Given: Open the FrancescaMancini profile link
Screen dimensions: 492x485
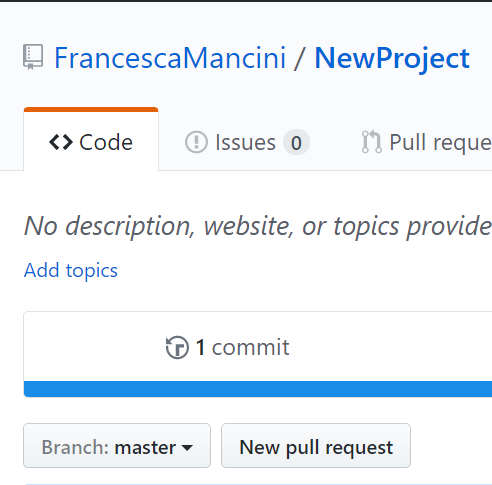Looking at the screenshot, I should click(170, 58).
